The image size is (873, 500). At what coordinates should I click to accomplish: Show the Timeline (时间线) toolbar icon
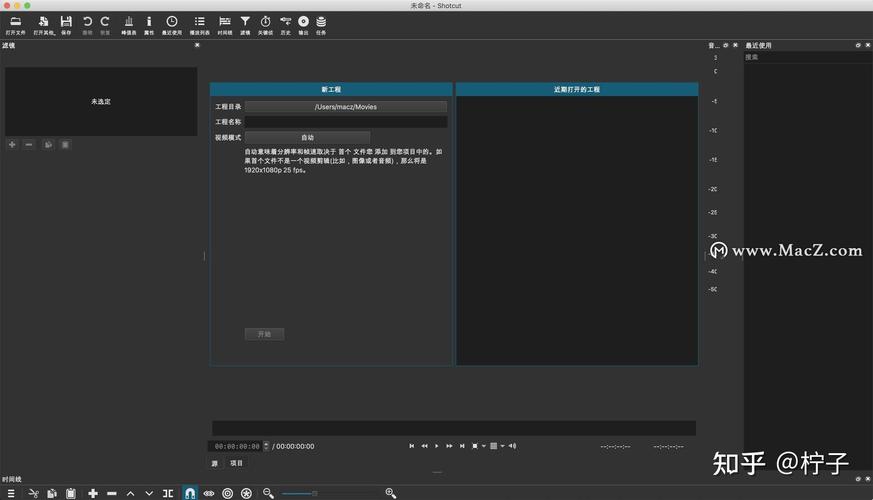[x=225, y=25]
